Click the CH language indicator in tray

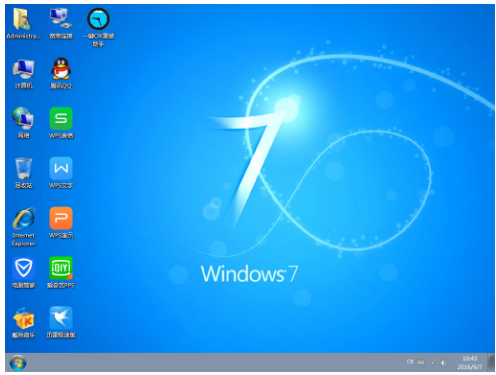(x=410, y=362)
